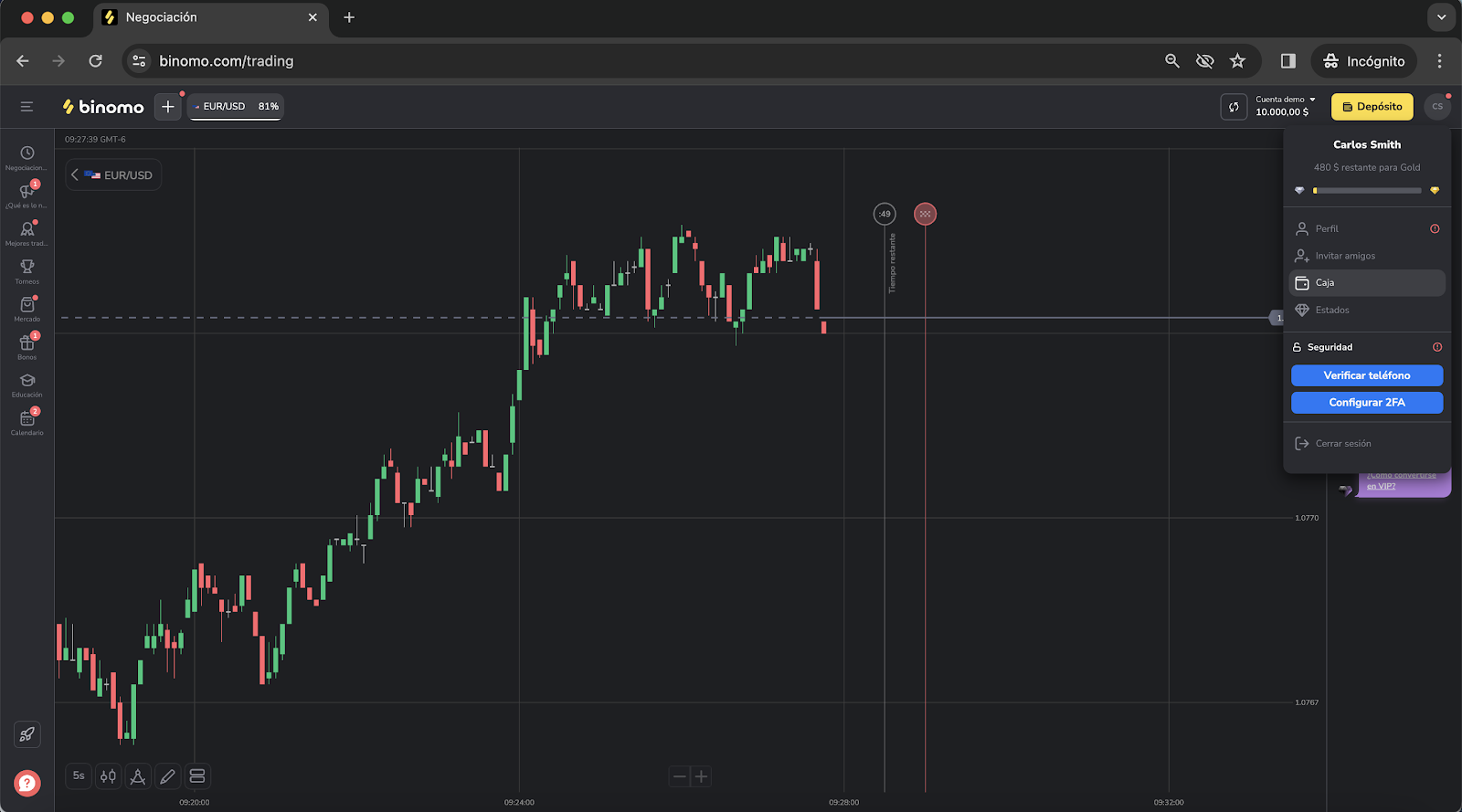Viewport: 1462px width, 812px height.
Task: Click the candlestick chart type button
Action: point(109,776)
